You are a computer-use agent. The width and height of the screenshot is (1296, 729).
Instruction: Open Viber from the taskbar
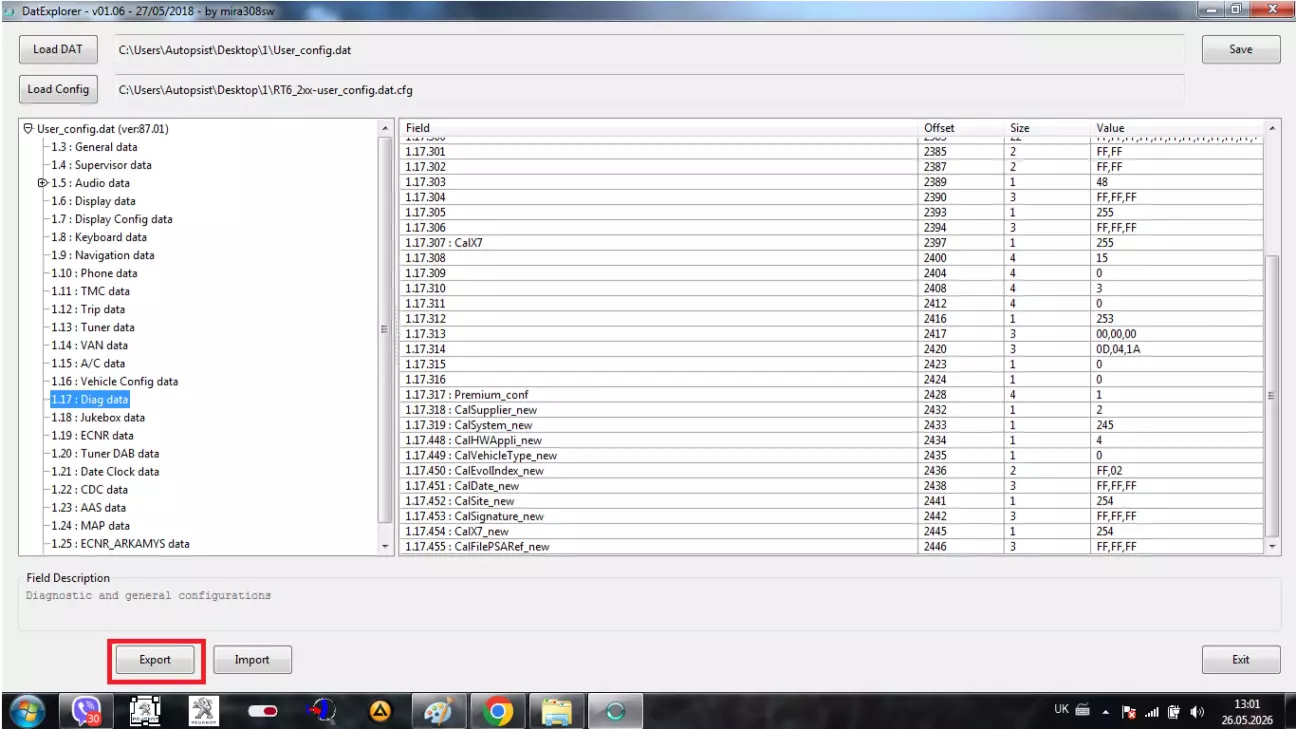pos(87,711)
